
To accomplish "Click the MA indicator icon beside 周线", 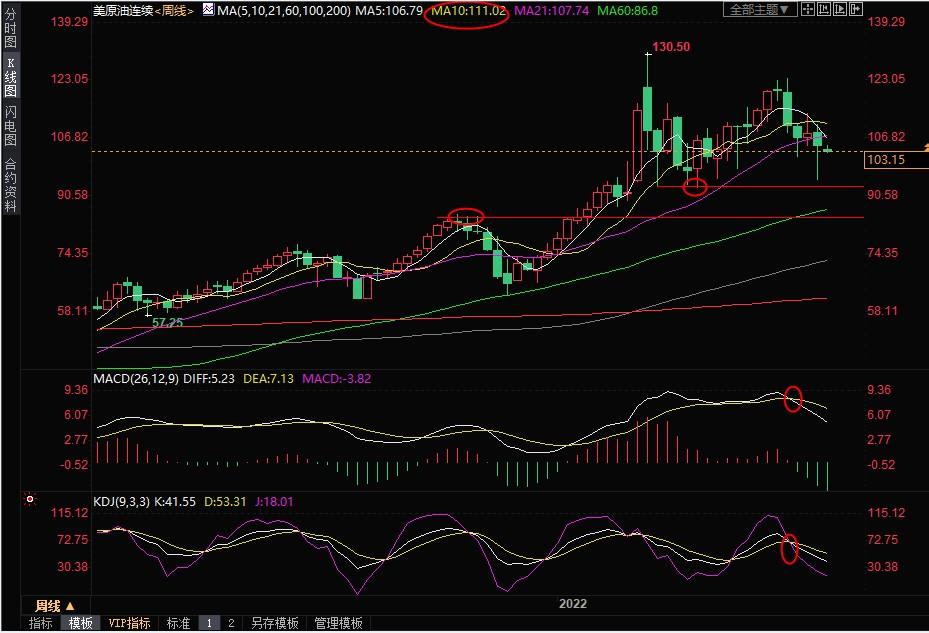I will point(208,9).
